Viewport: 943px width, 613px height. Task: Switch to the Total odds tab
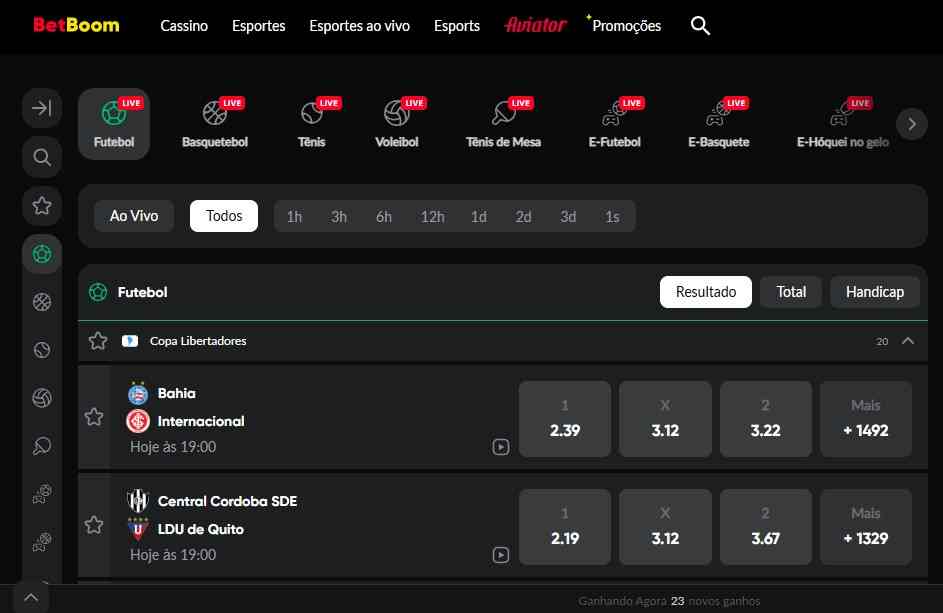pos(790,291)
